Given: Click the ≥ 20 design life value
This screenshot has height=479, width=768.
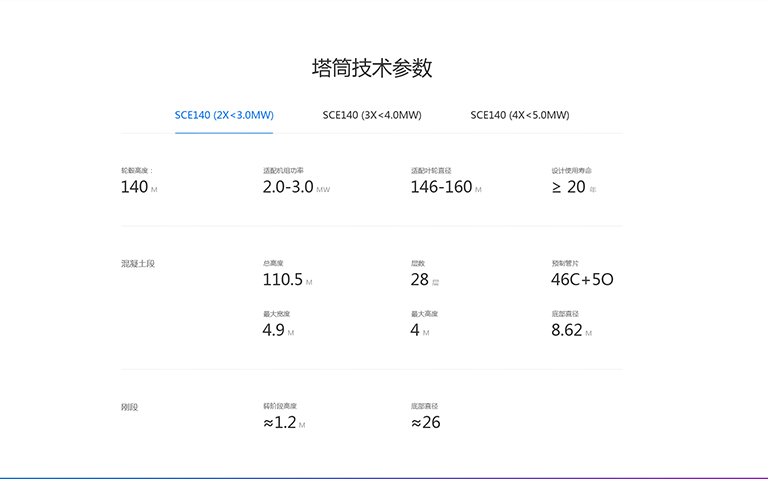Looking at the screenshot, I should [x=568, y=187].
